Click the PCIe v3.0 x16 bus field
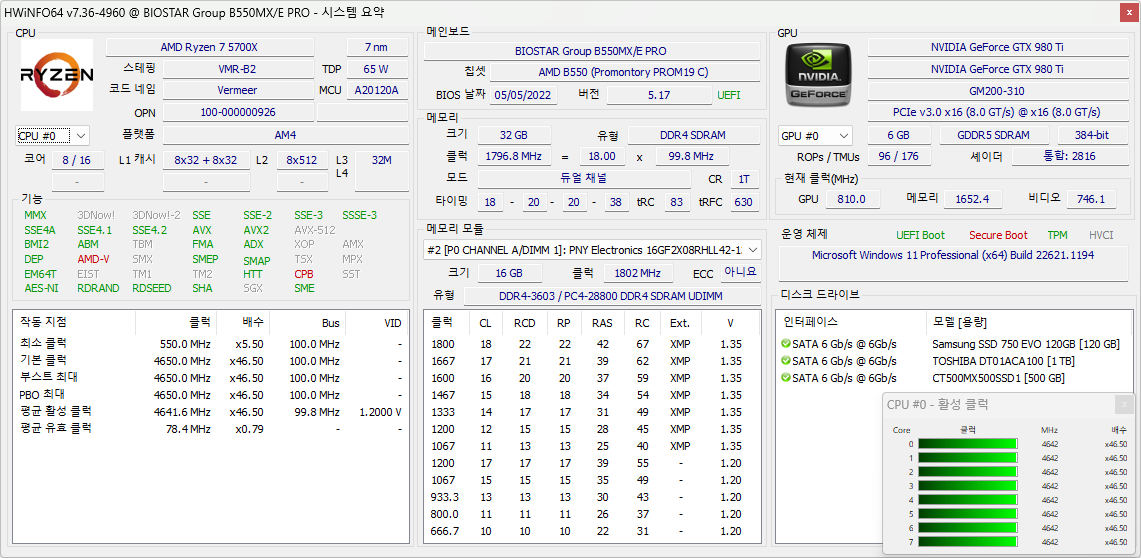1141x558 pixels. coord(997,112)
